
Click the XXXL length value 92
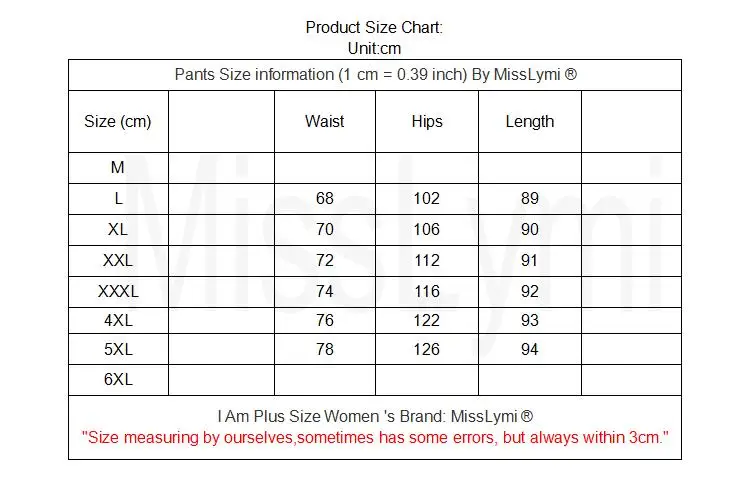click(529, 291)
